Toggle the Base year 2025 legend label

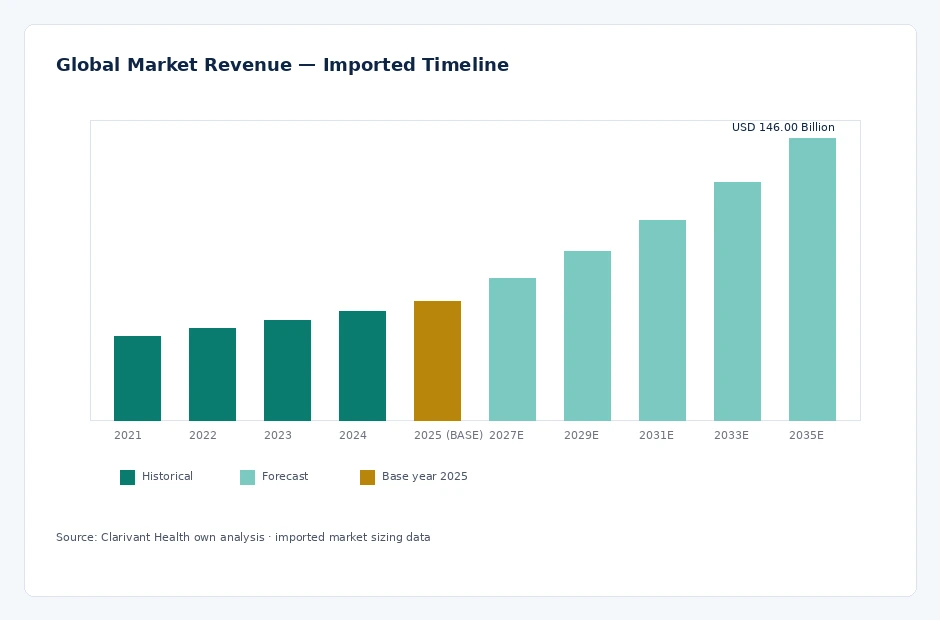click(x=424, y=477)
